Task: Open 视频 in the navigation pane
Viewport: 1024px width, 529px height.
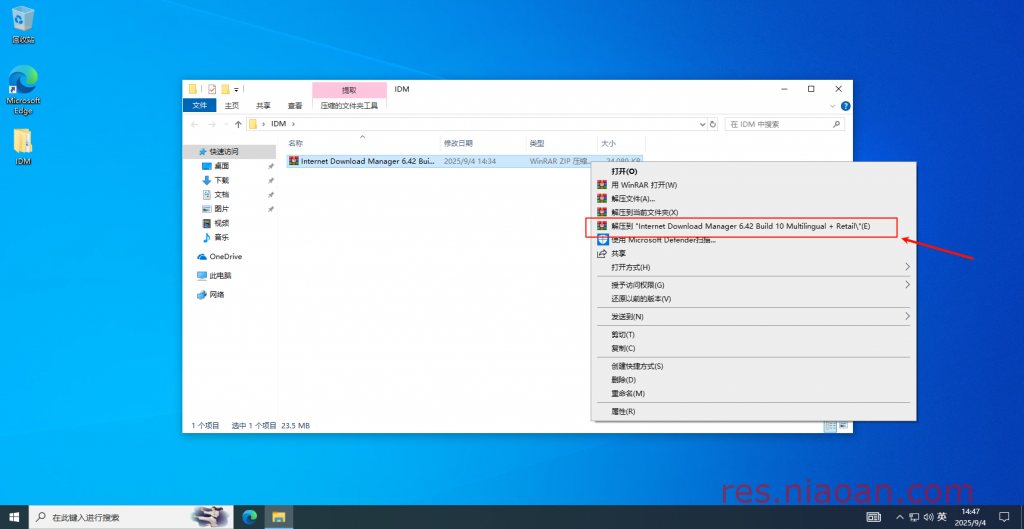Action: click(221, 223)
